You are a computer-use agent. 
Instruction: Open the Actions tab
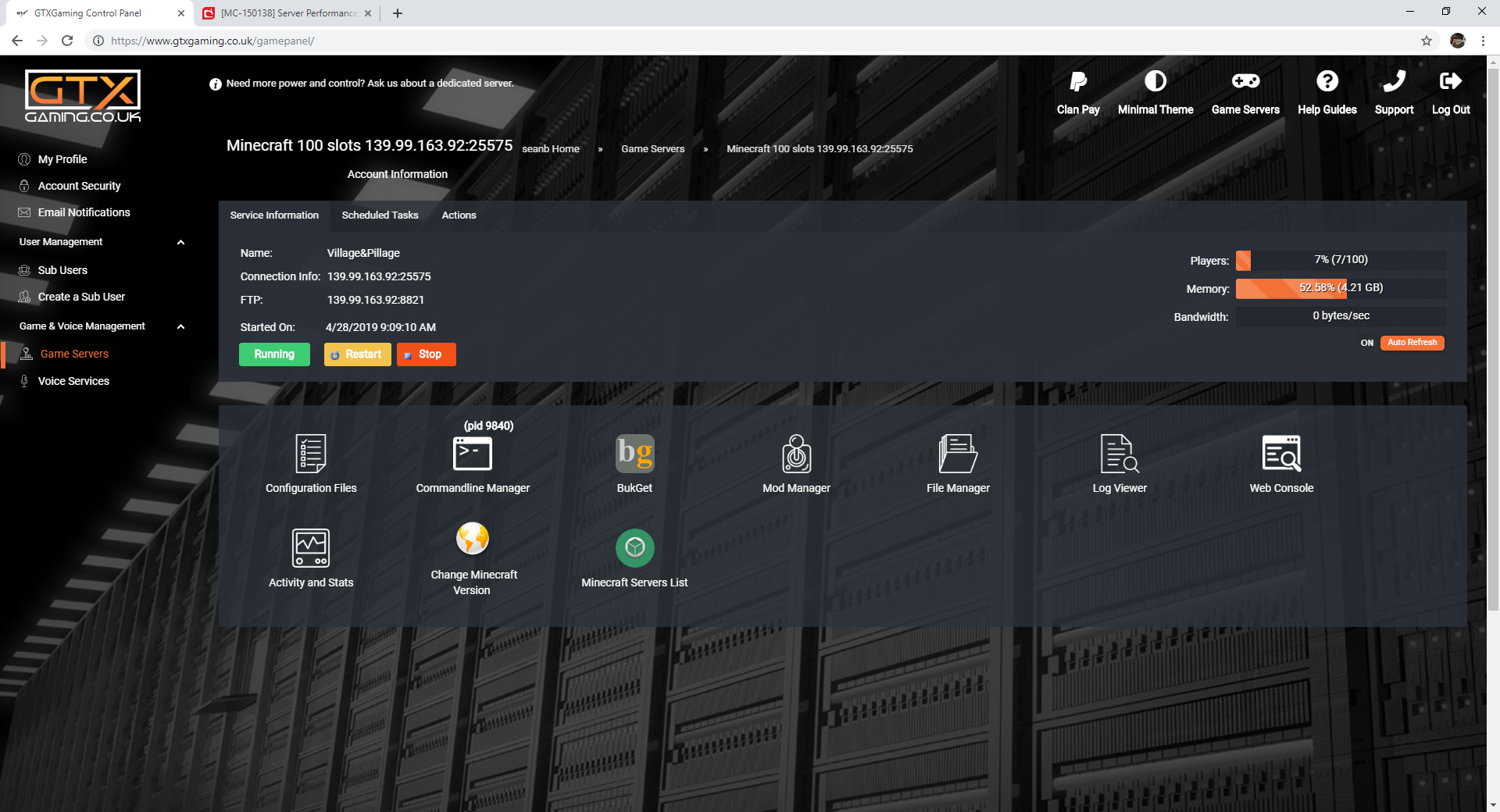tap(459, 215)
